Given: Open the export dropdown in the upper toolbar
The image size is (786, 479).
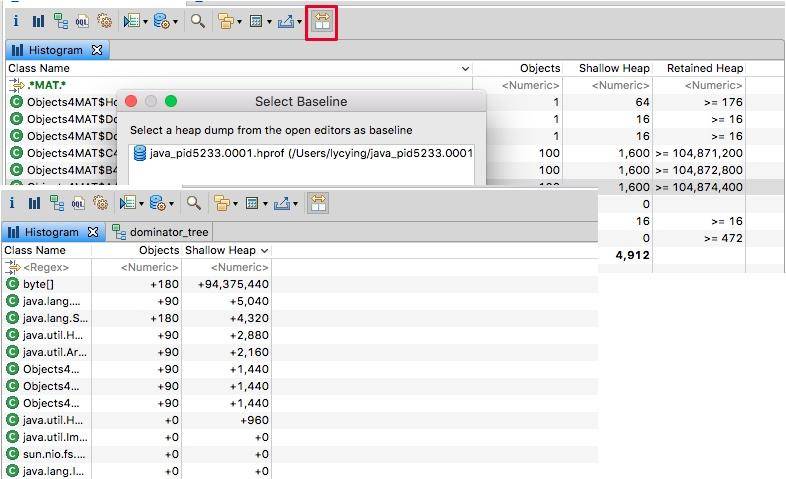Looking at the screenshot, I should click(299, 22).
